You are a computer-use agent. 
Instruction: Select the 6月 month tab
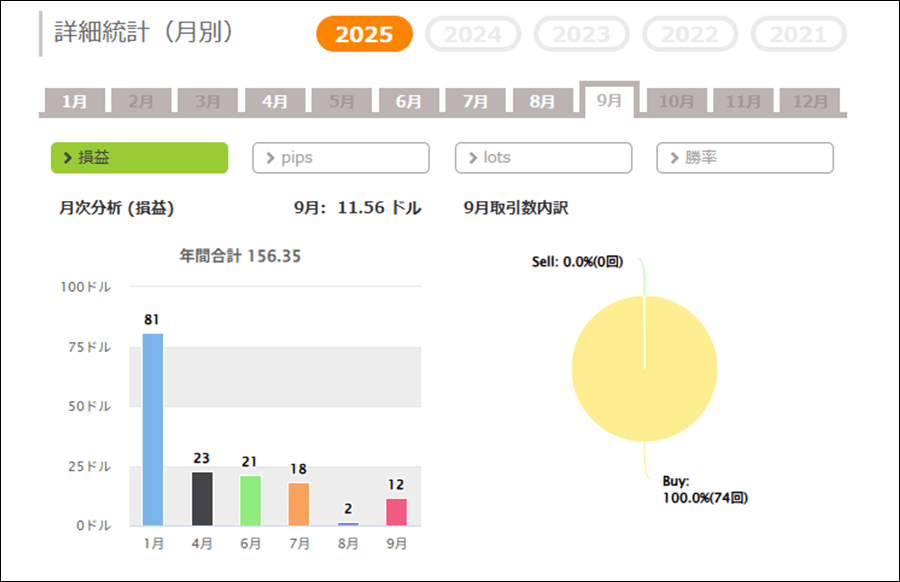(x=408, y=101)
